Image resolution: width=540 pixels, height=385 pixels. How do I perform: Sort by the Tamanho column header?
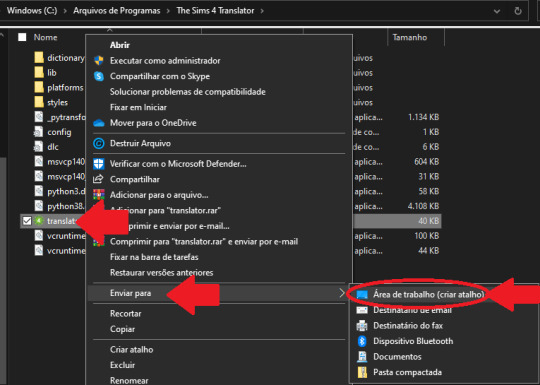point(410,37)
